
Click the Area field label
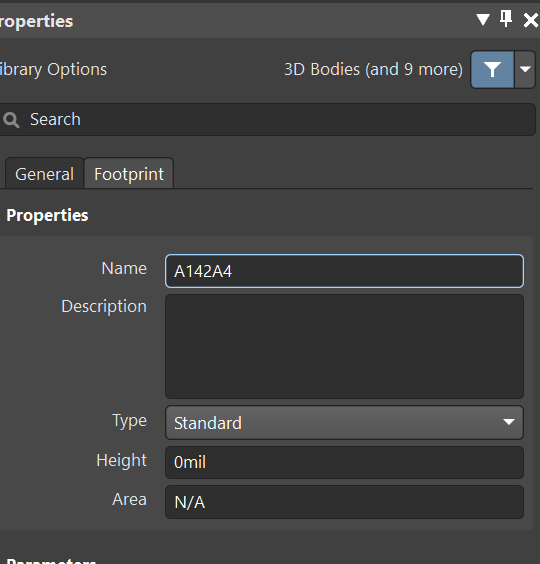(130, 499)
